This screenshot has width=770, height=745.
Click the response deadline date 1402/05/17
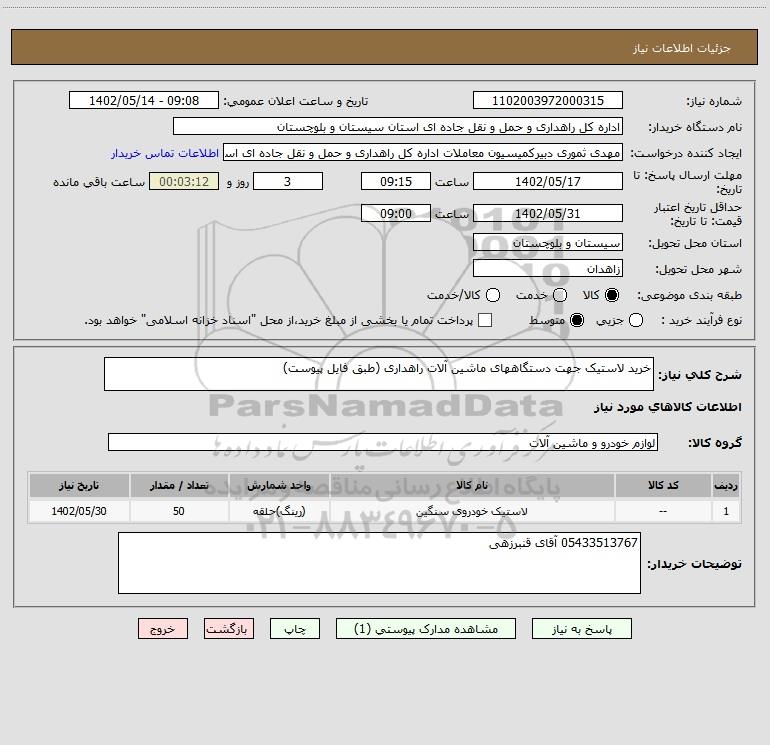pyautogui.click(x=548, y=182)
